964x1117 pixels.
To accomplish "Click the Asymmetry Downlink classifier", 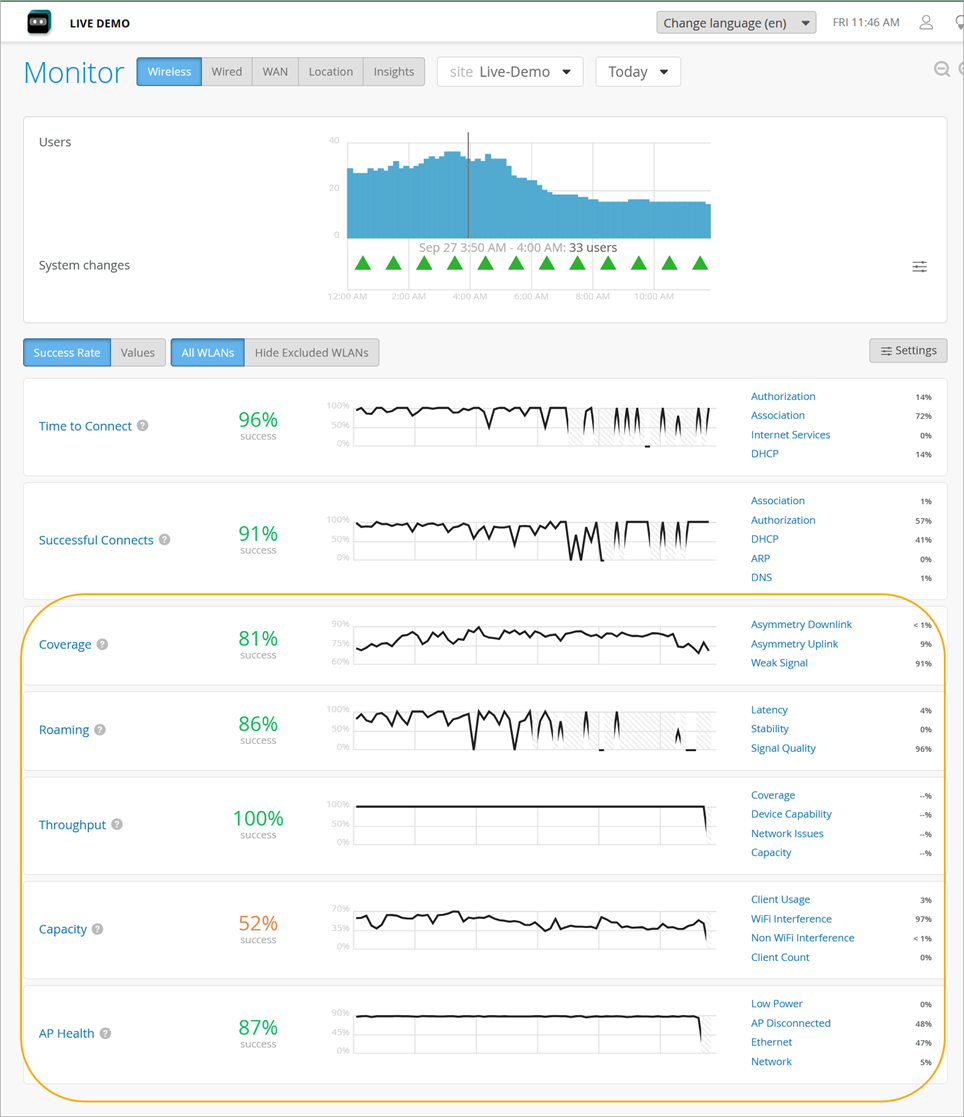I will pyautogui.click(x=801, y=625).
